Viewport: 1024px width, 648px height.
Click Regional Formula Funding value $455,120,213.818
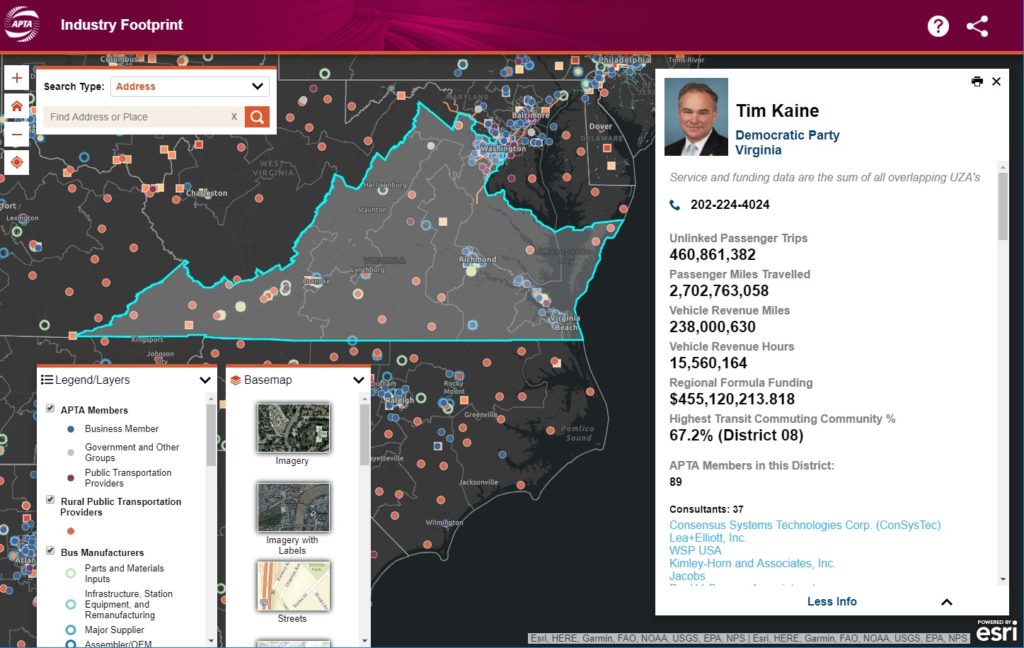point(731,399)
